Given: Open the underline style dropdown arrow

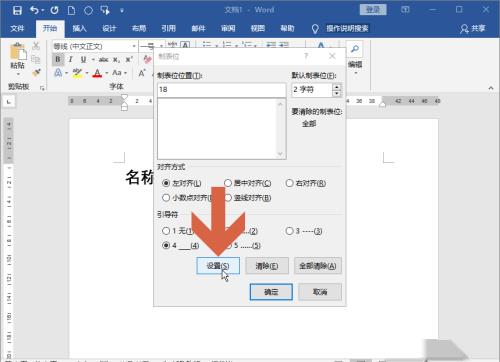Looking at the screenshot, I should coord(93,60).
